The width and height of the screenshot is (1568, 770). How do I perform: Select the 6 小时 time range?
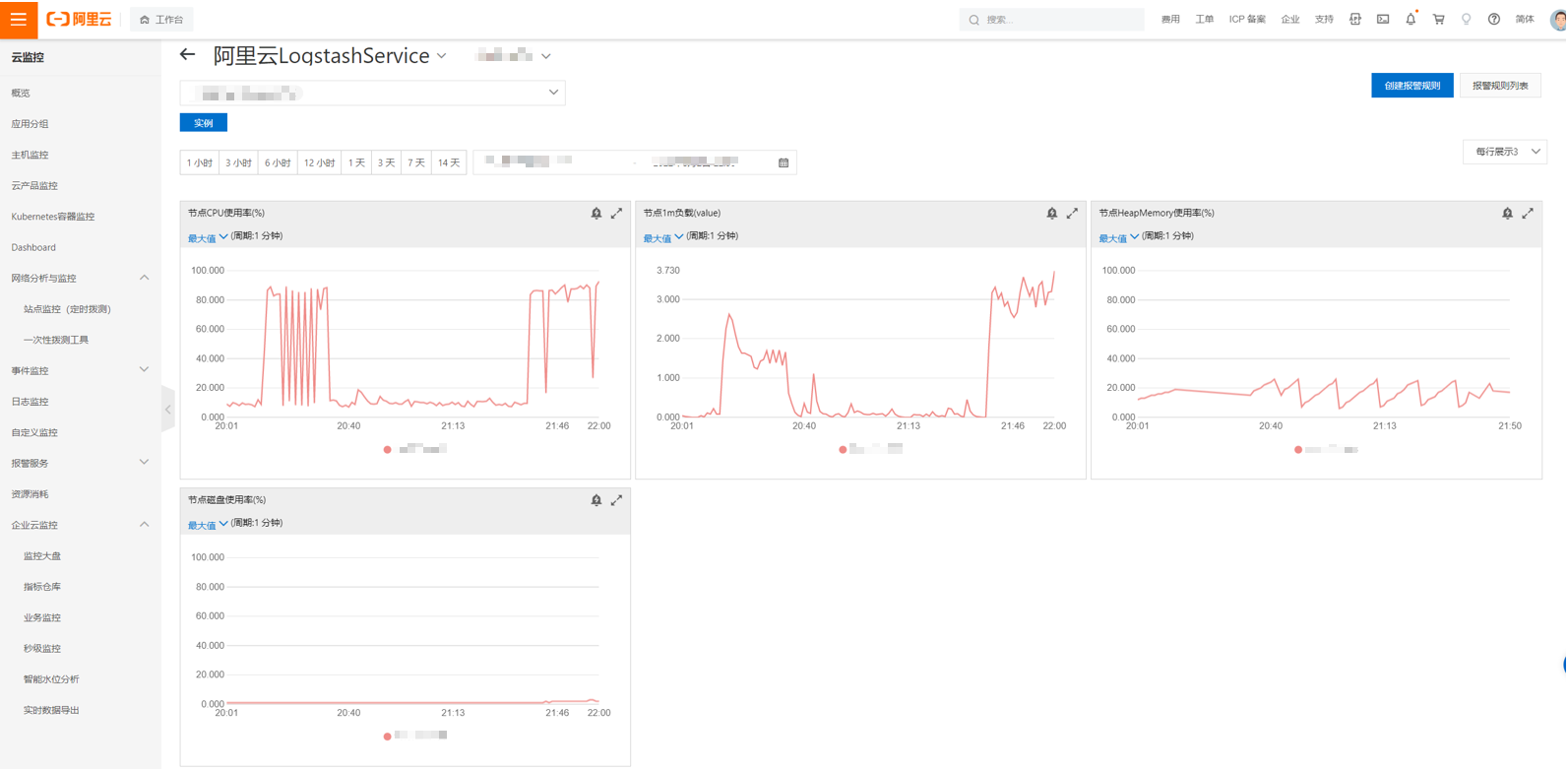(278, 162)
